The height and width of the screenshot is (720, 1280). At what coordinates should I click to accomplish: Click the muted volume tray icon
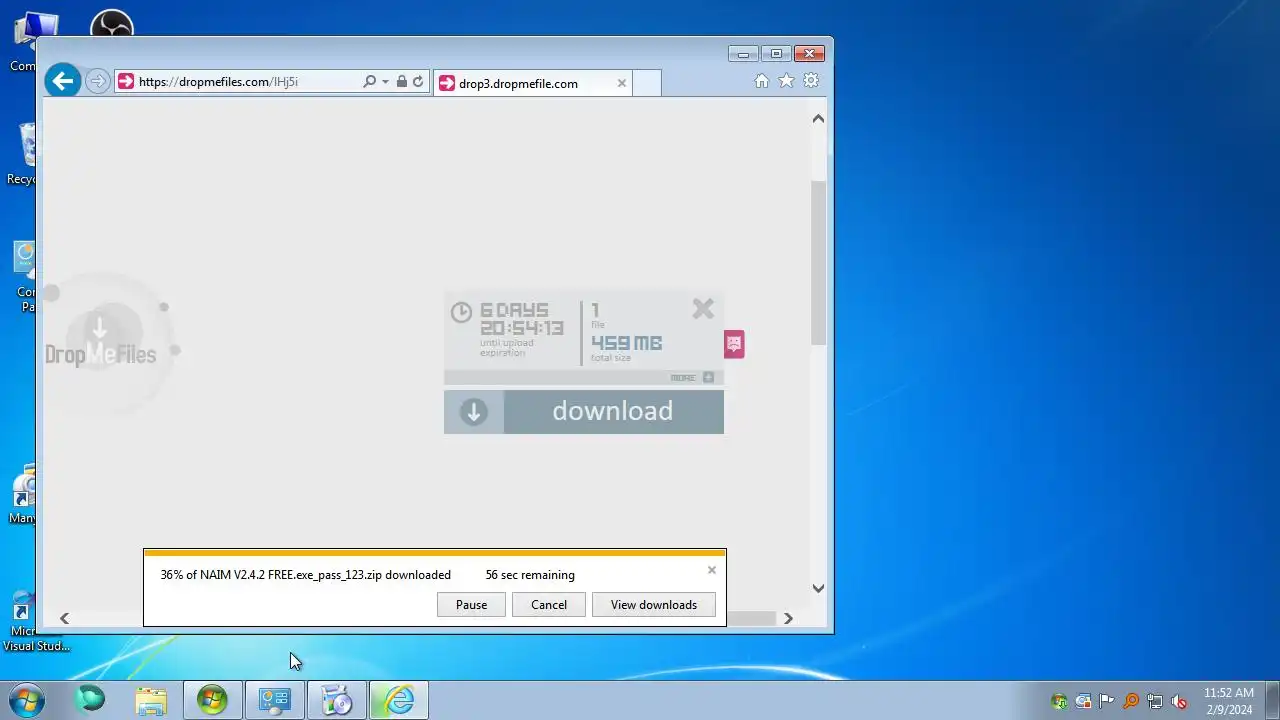pos(1179,701)
